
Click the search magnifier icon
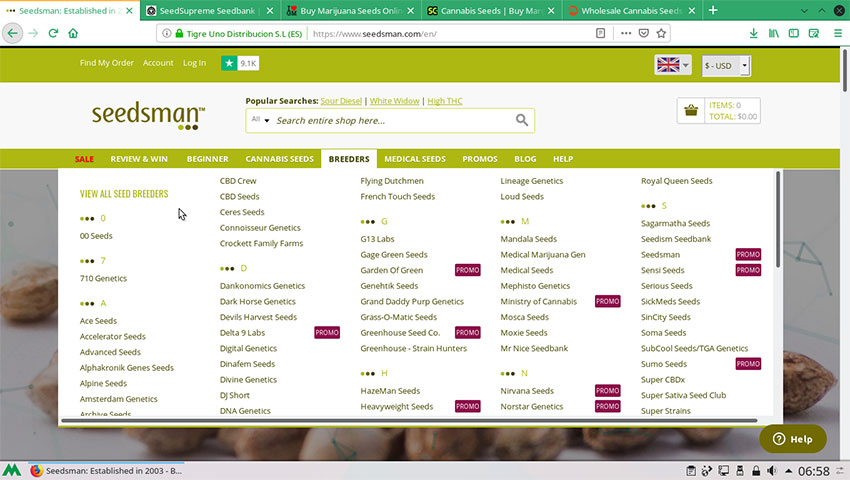[x=521, y=120]
